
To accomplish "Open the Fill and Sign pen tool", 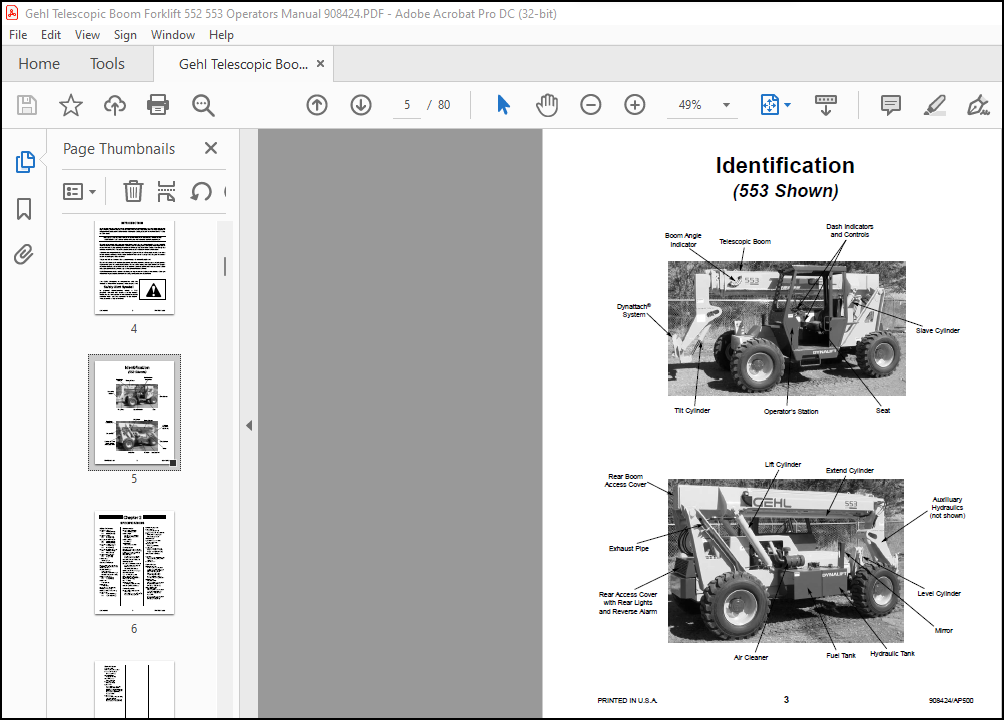I will (978, 104).
